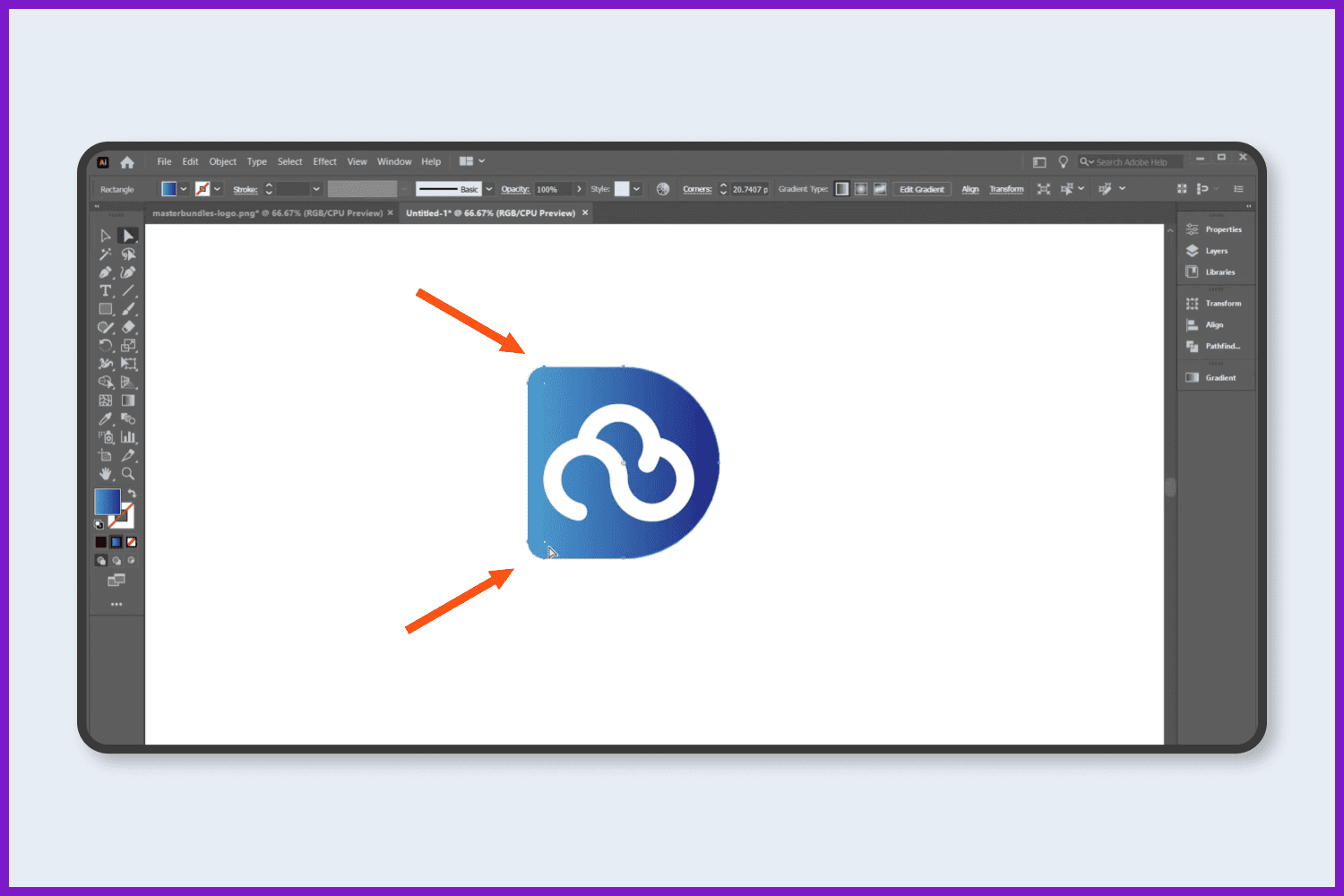Choose the Eyedropper tool

(106, 418)
